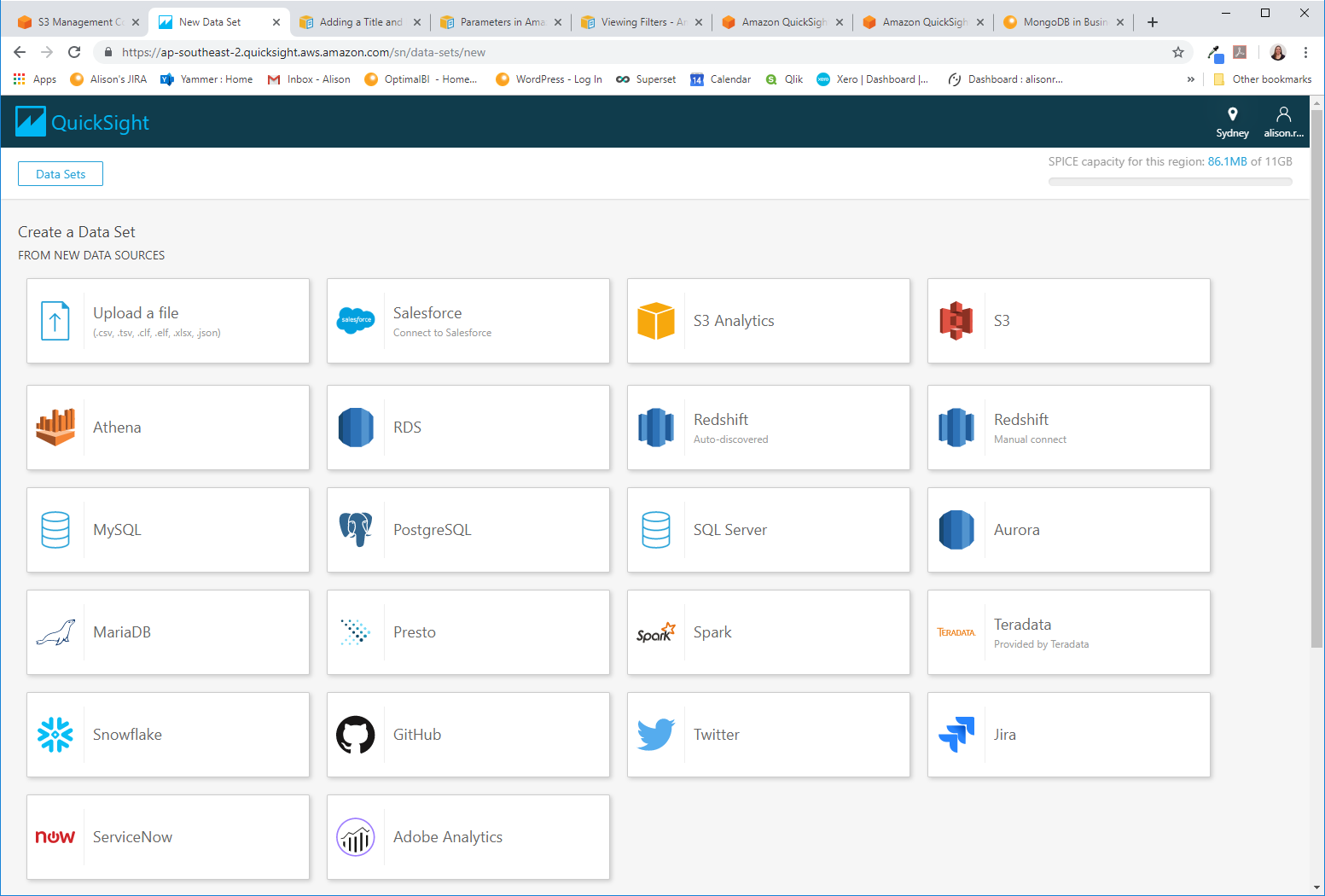
Task: Reload the current page
Action: click(74, 52)
